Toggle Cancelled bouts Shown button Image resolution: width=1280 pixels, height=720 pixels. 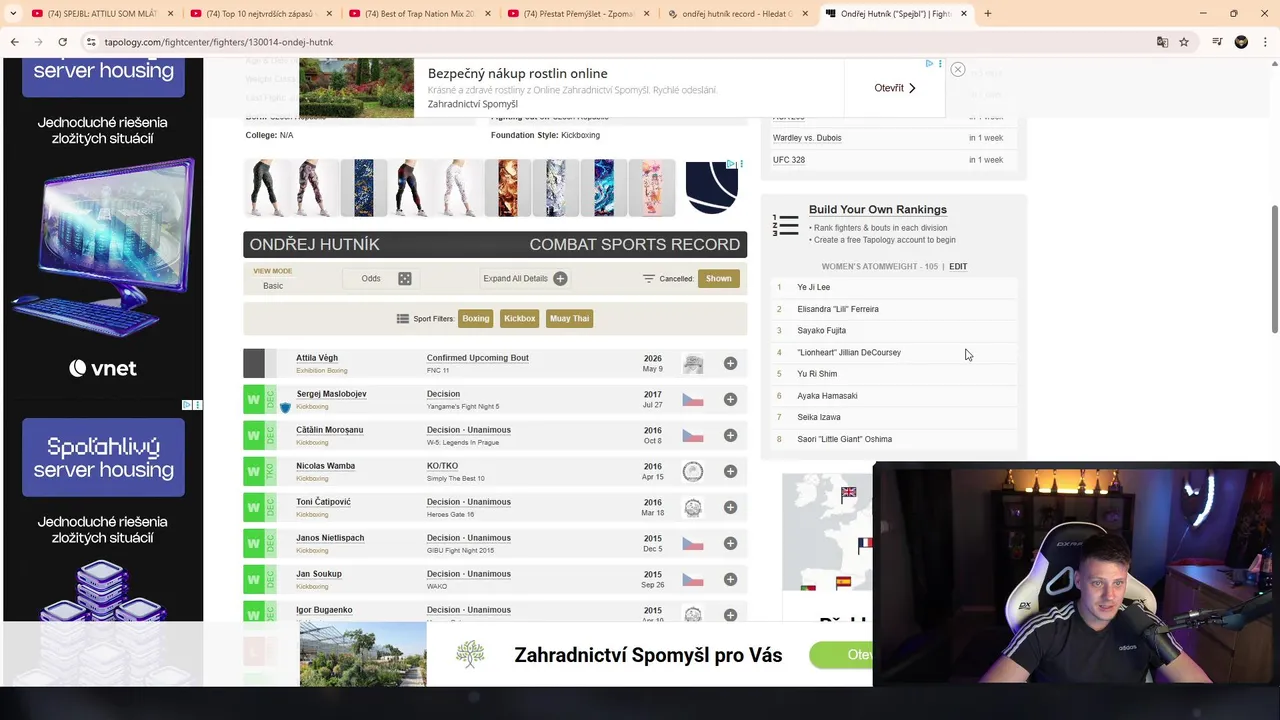click(718, 279)
